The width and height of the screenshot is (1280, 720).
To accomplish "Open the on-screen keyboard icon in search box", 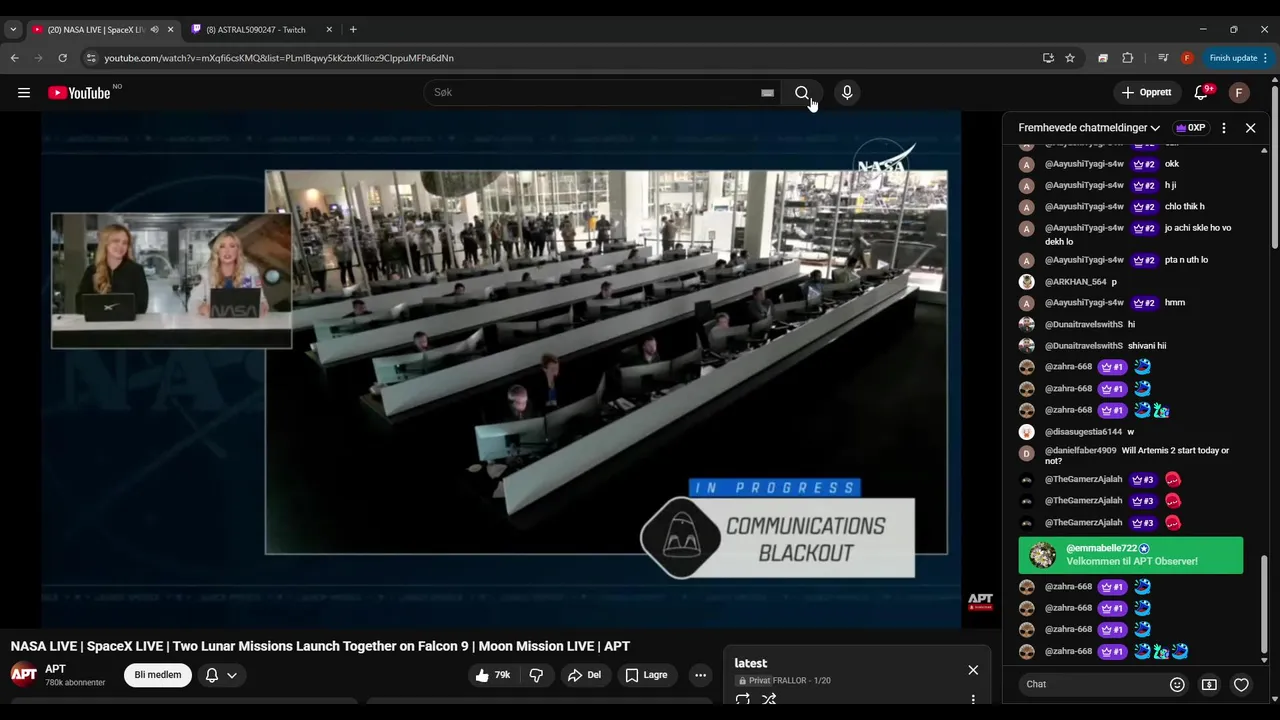I will [767, 93].
